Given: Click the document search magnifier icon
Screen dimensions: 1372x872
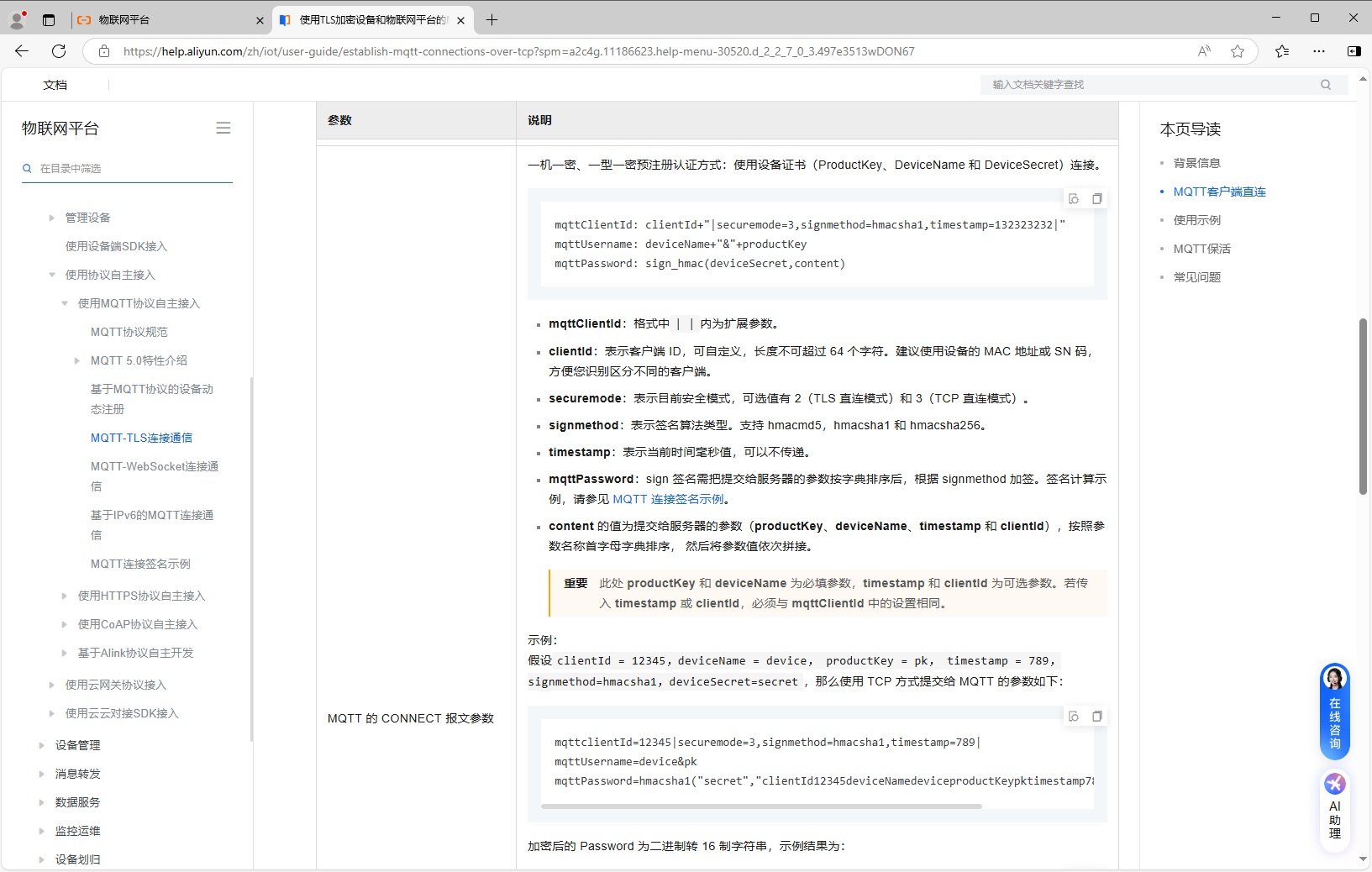Looking at the screenshot, I should [x=1326, y=85].
